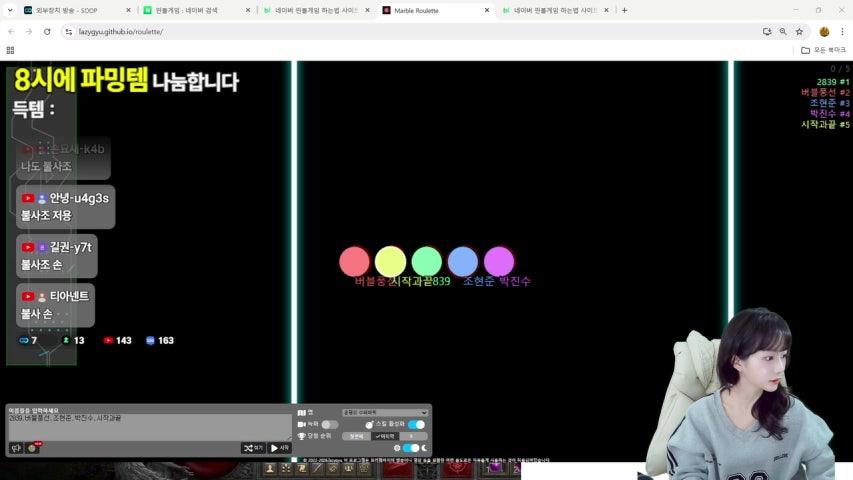Reload the current page

click(45, 31)
